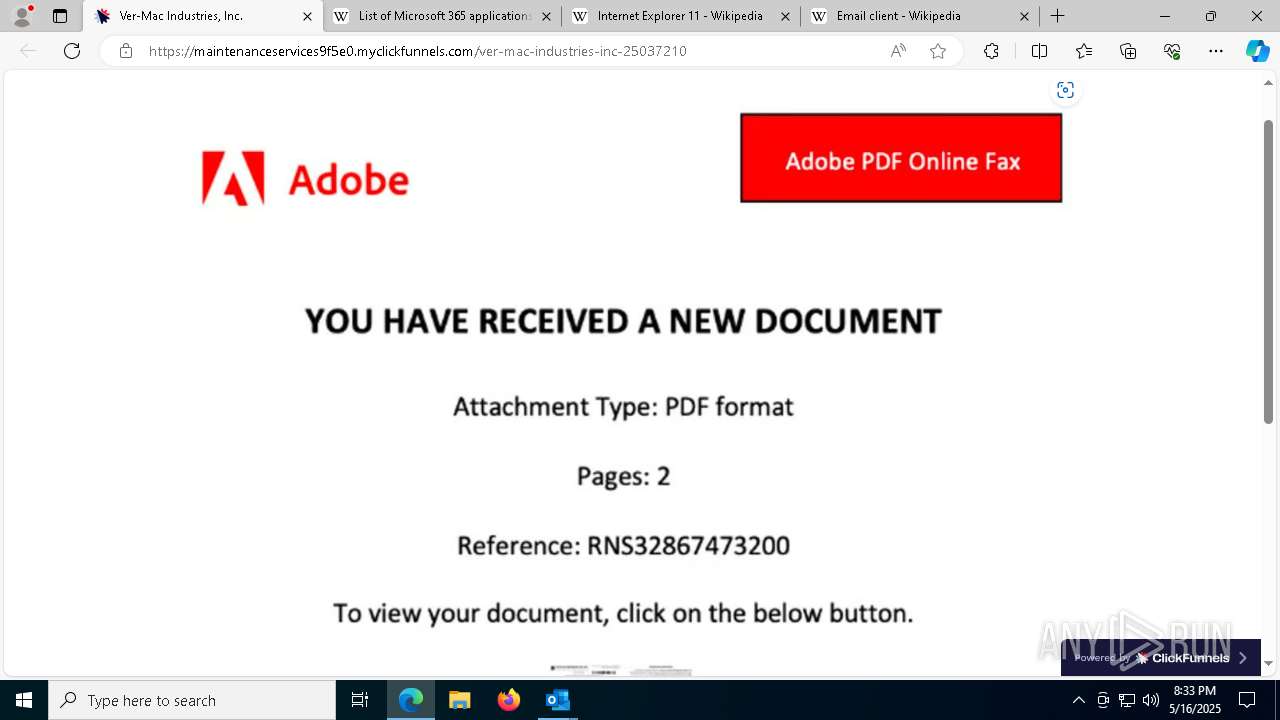Click the scrollbar up arrow
The width and height of the screenshot is (1280, 720).
coord(1269,83)
